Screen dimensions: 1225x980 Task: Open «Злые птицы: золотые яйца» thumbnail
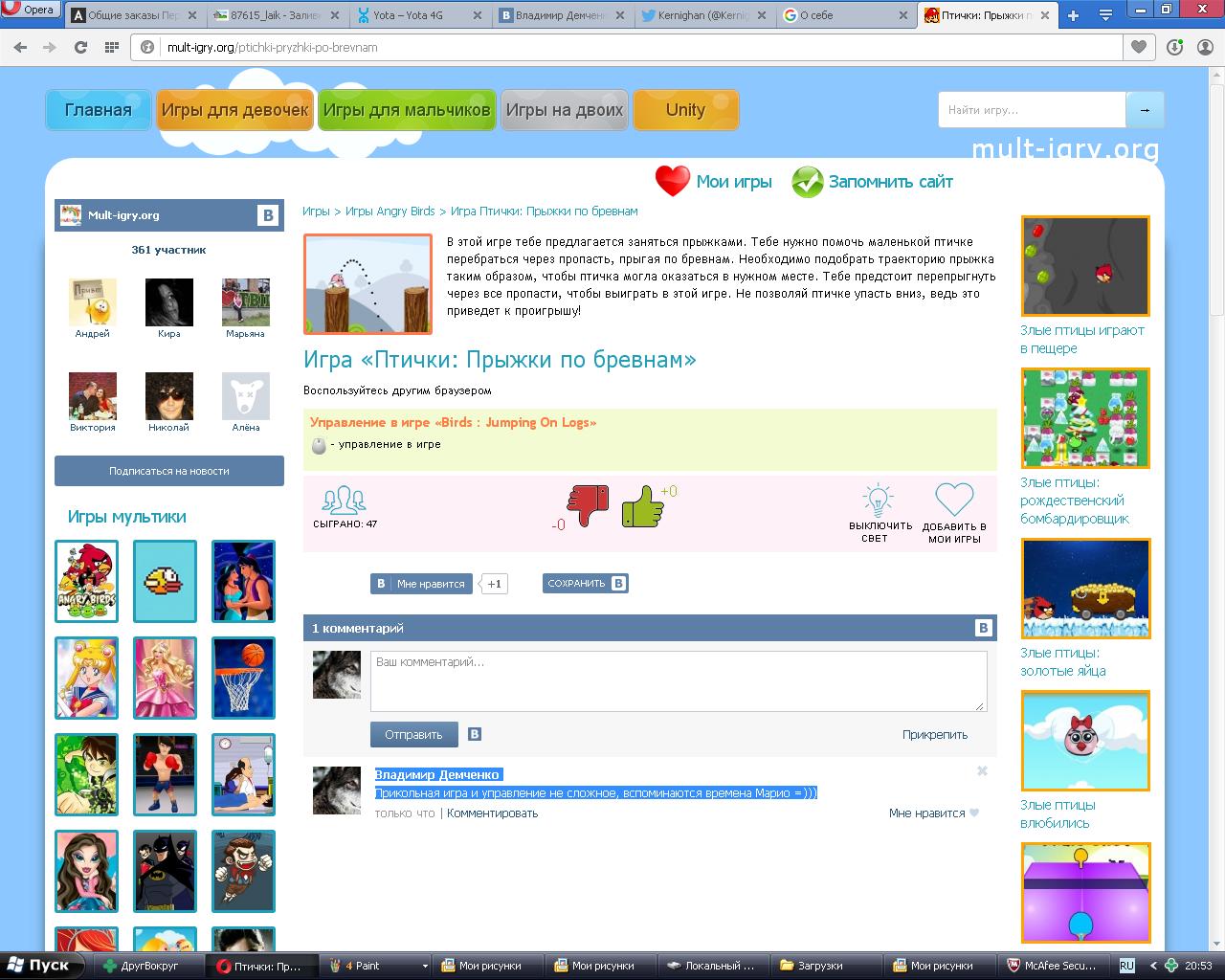point(1085,589)
